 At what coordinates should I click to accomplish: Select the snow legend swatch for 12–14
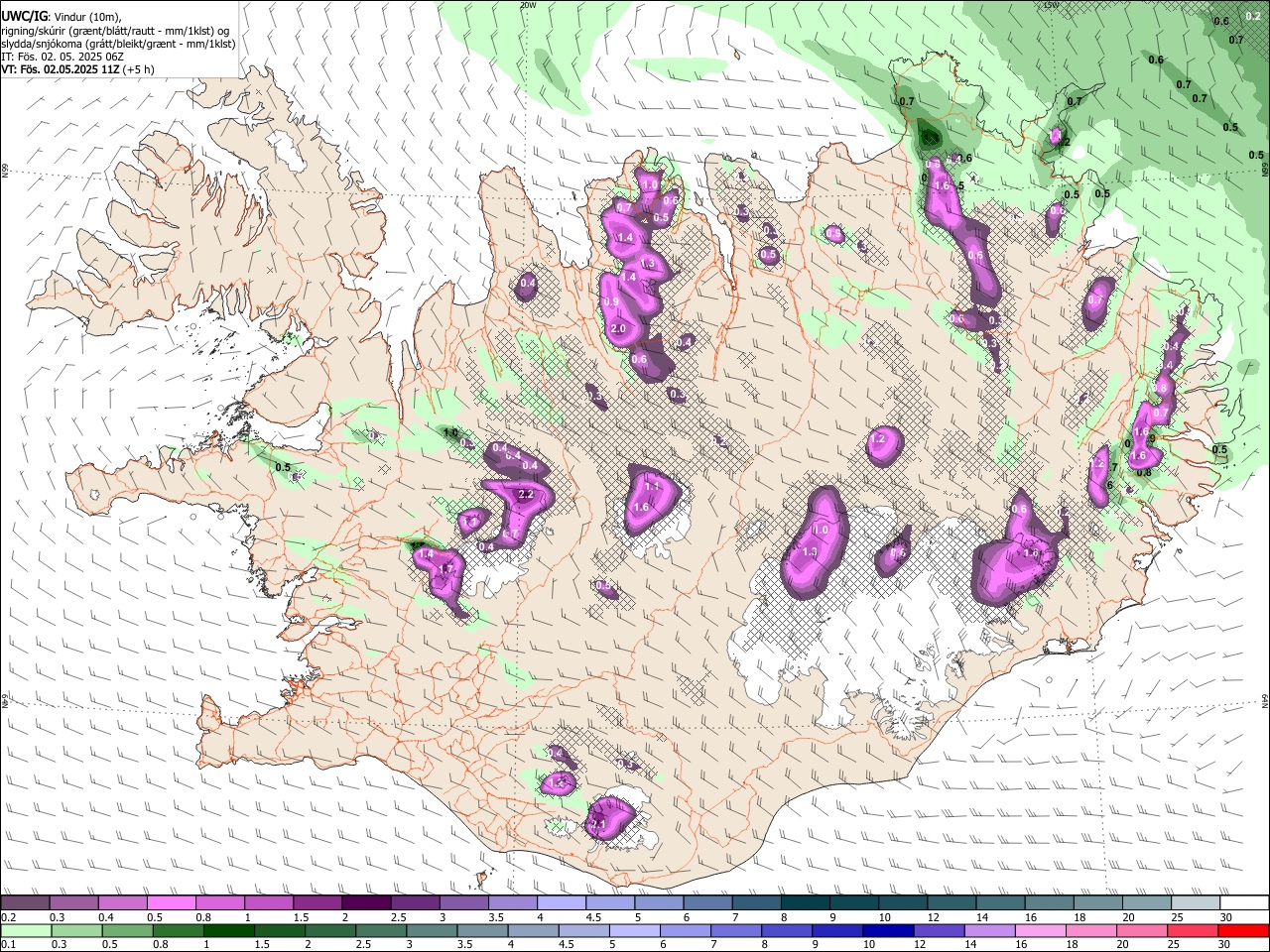tap(951, 903)
